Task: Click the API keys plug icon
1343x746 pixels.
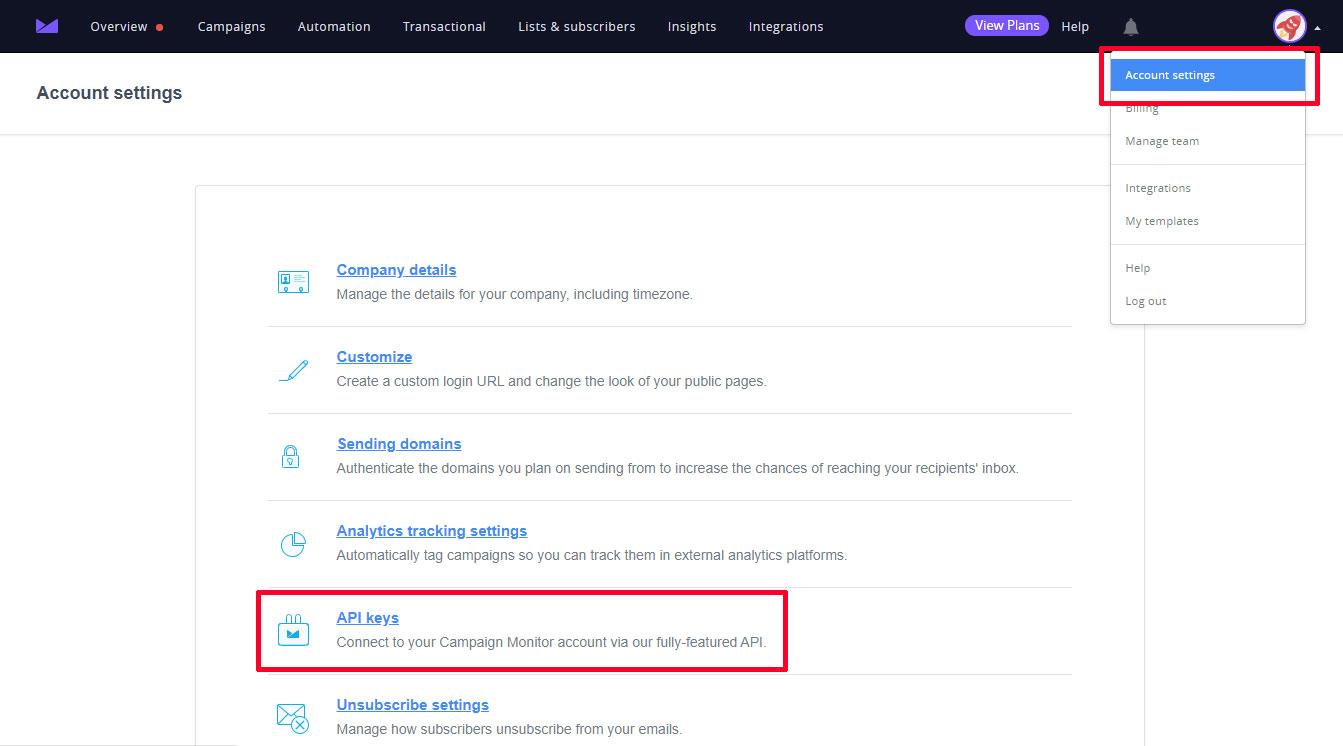Action: point(293,631)
